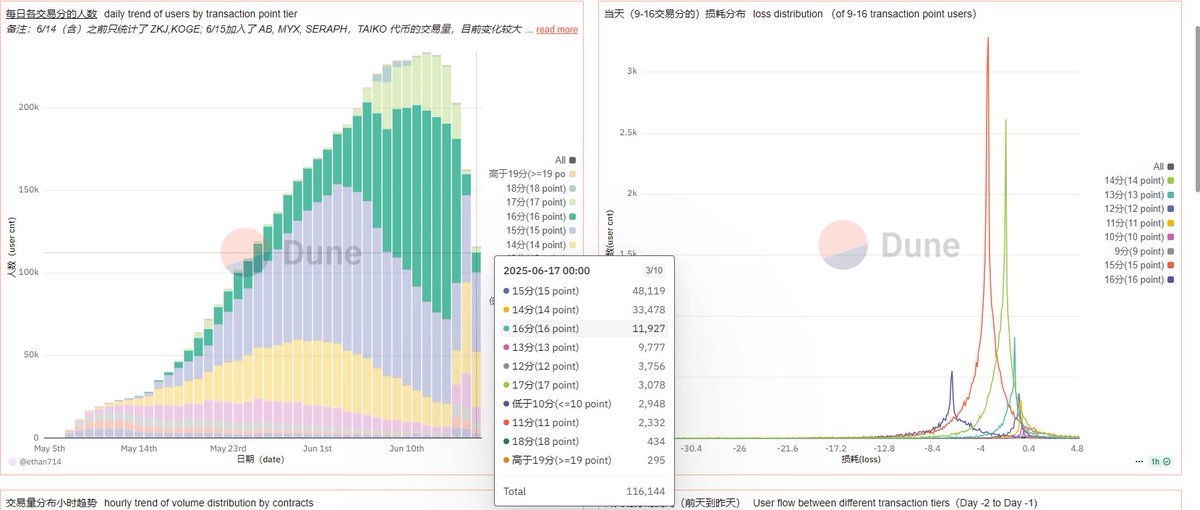Select the 15分(15 point) 48,119 tooltip row
The image size is (1200, 510).
click(x=585, y=291)
